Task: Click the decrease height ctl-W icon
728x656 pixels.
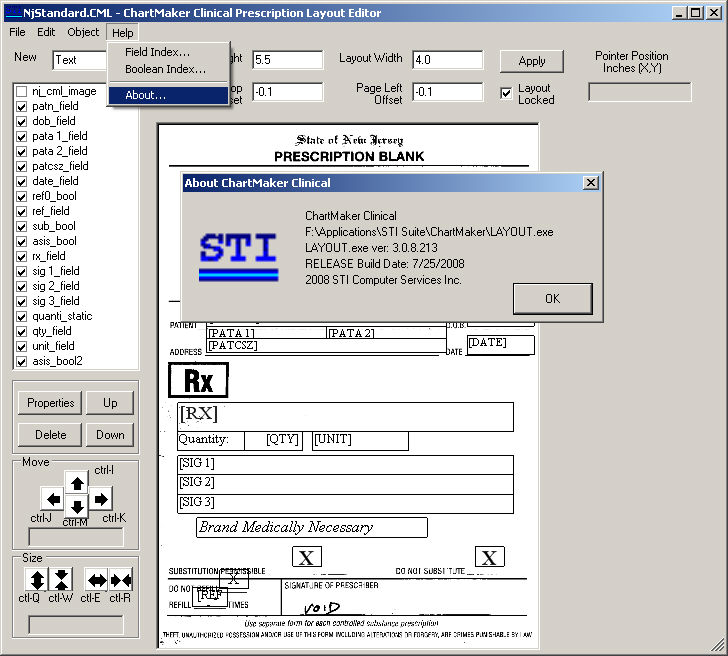Action: 61,580
